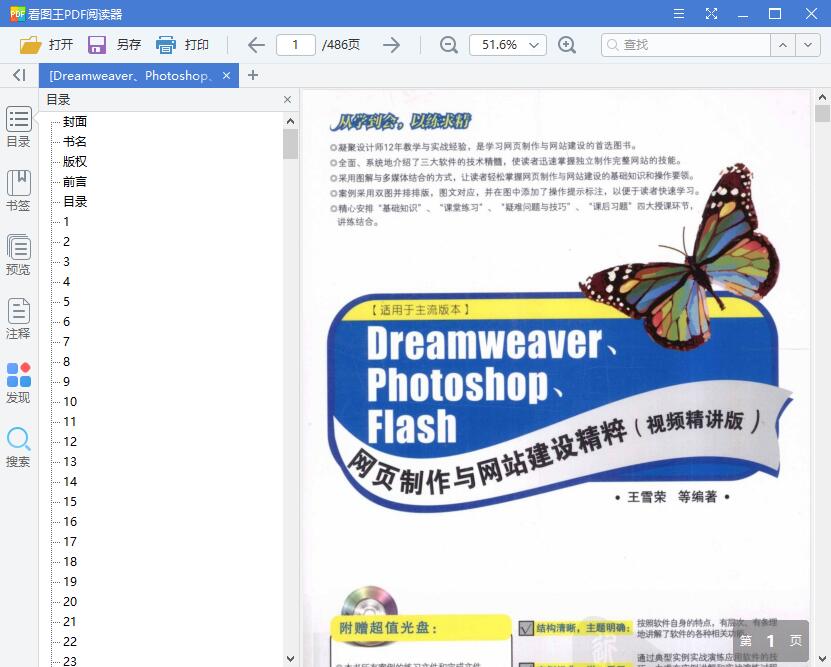Screen dimensions: 831x667
Task: Open the 搜索 search sidebar panel
Action: 19,447
